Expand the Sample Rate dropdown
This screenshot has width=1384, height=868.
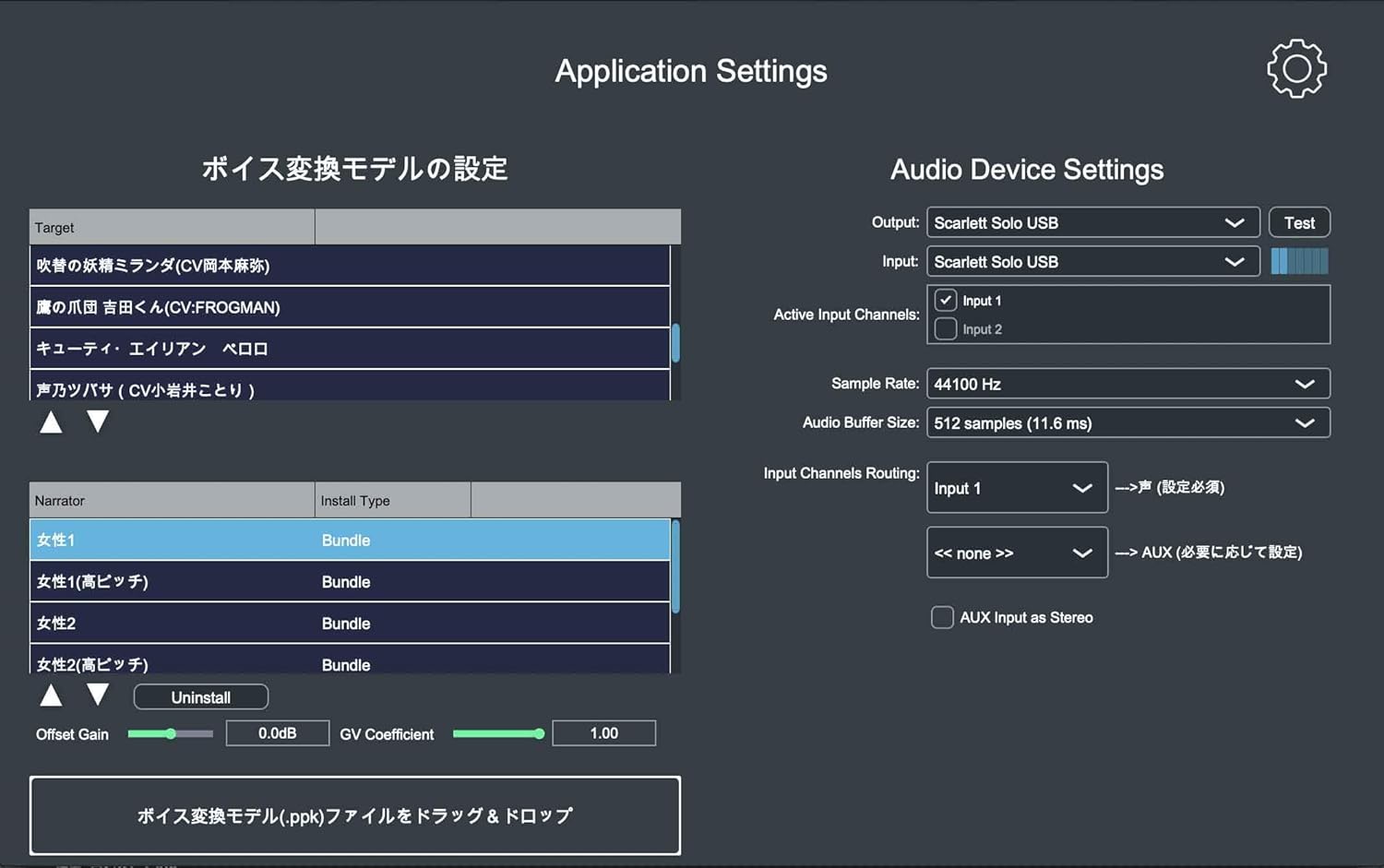[x=1127, y=384]
